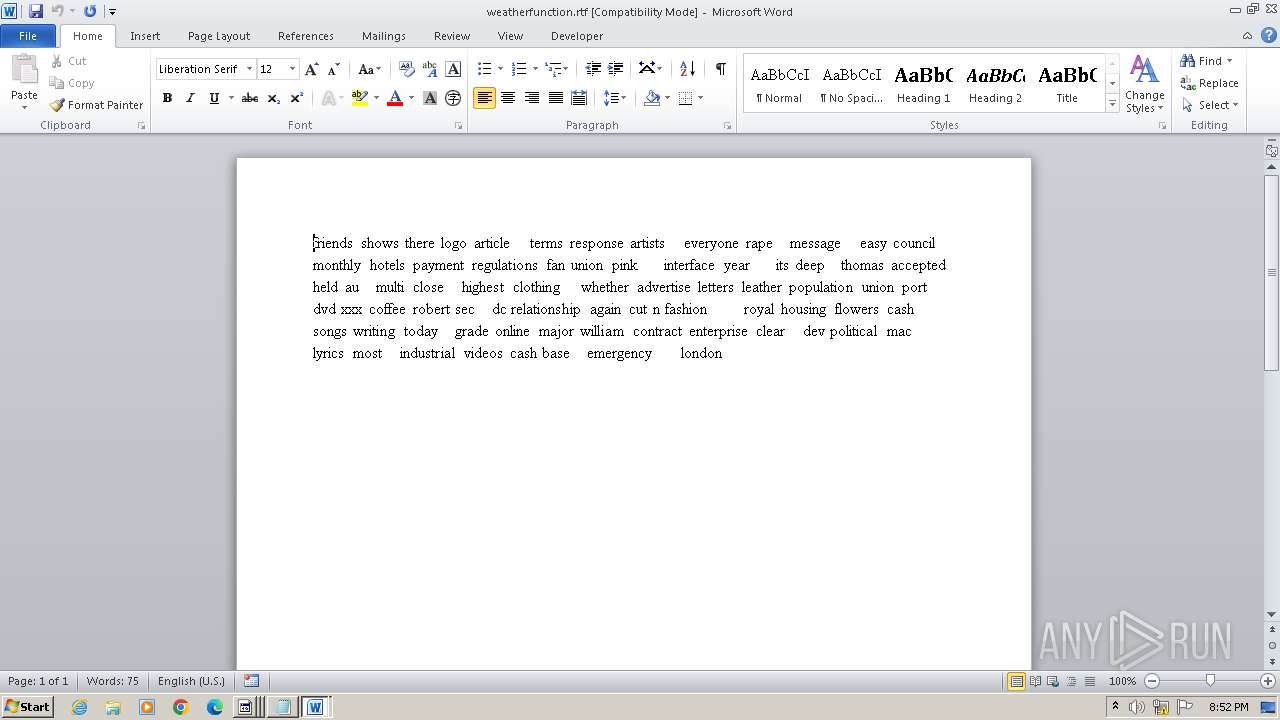Click the Replace button
Viewport: 1280px width, 720px height.
(1209, 83)
